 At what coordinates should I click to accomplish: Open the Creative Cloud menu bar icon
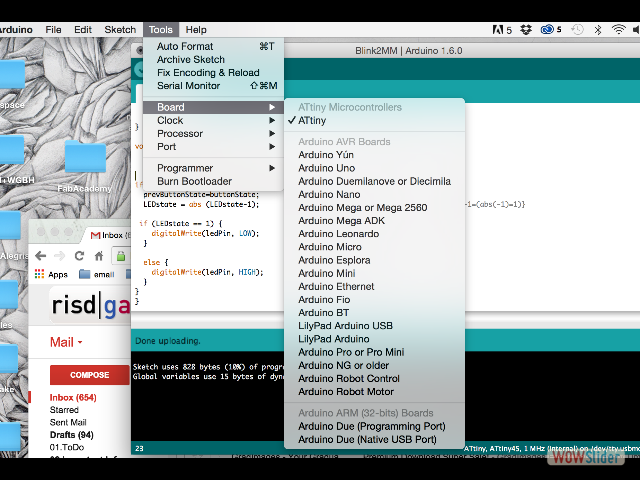click(551, 30)
